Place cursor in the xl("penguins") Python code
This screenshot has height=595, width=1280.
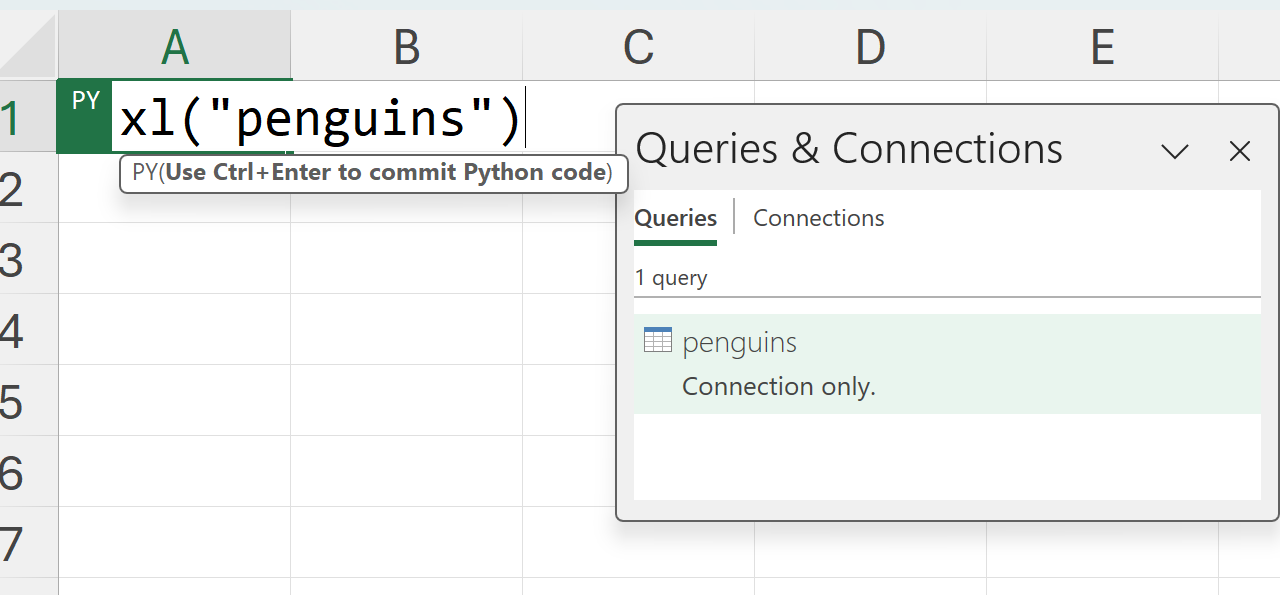[320, 119]
